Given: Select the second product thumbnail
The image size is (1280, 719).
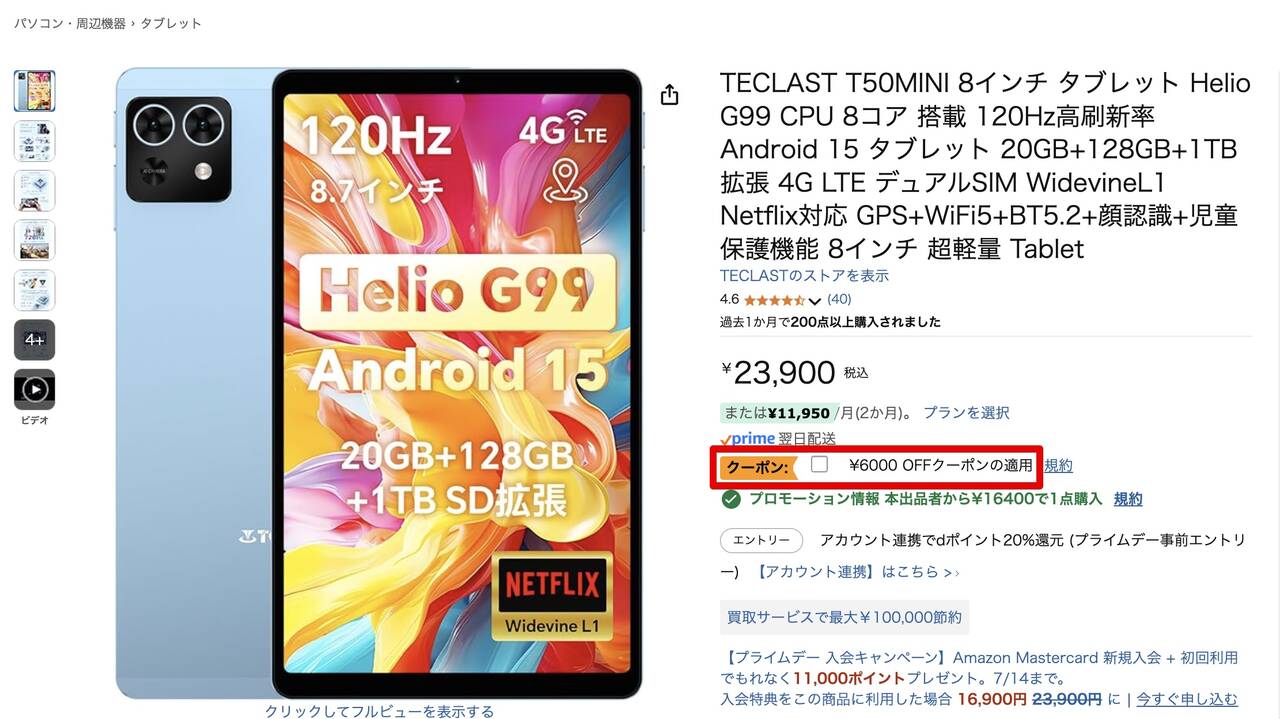Looking at the screenshot, I should (34, 141).
